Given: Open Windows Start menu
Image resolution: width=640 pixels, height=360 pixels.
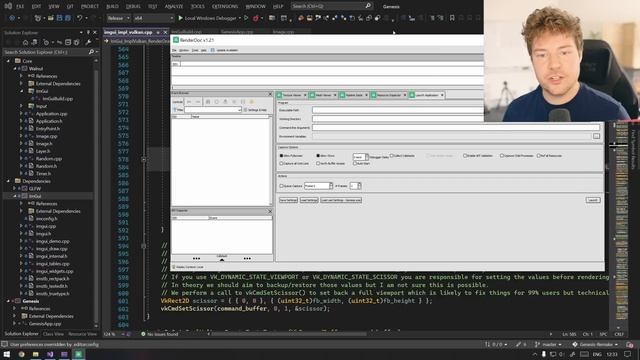Looking at the screenshot, I should [7, 354].
